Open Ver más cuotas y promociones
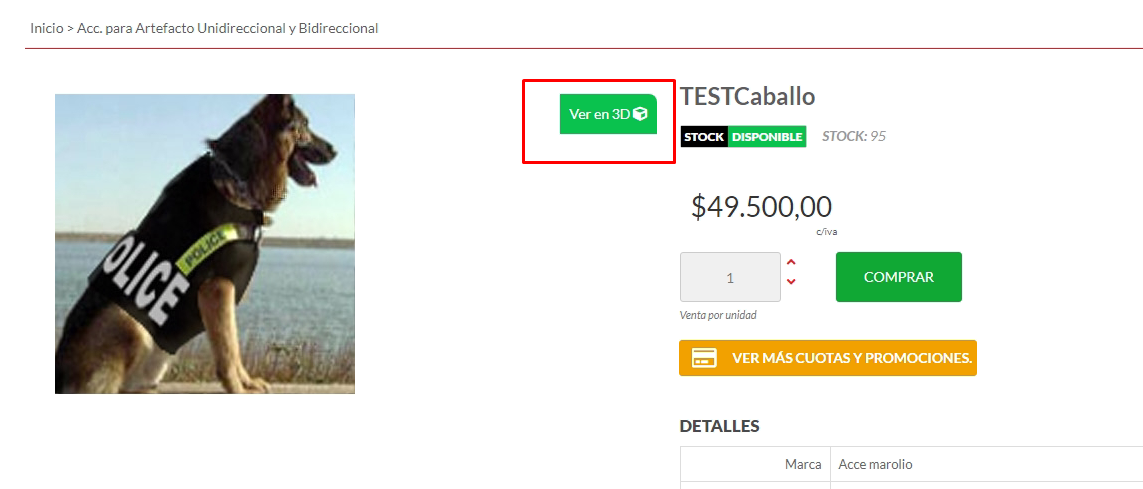Screen dimensions: 1143x489 click(827, 358)
